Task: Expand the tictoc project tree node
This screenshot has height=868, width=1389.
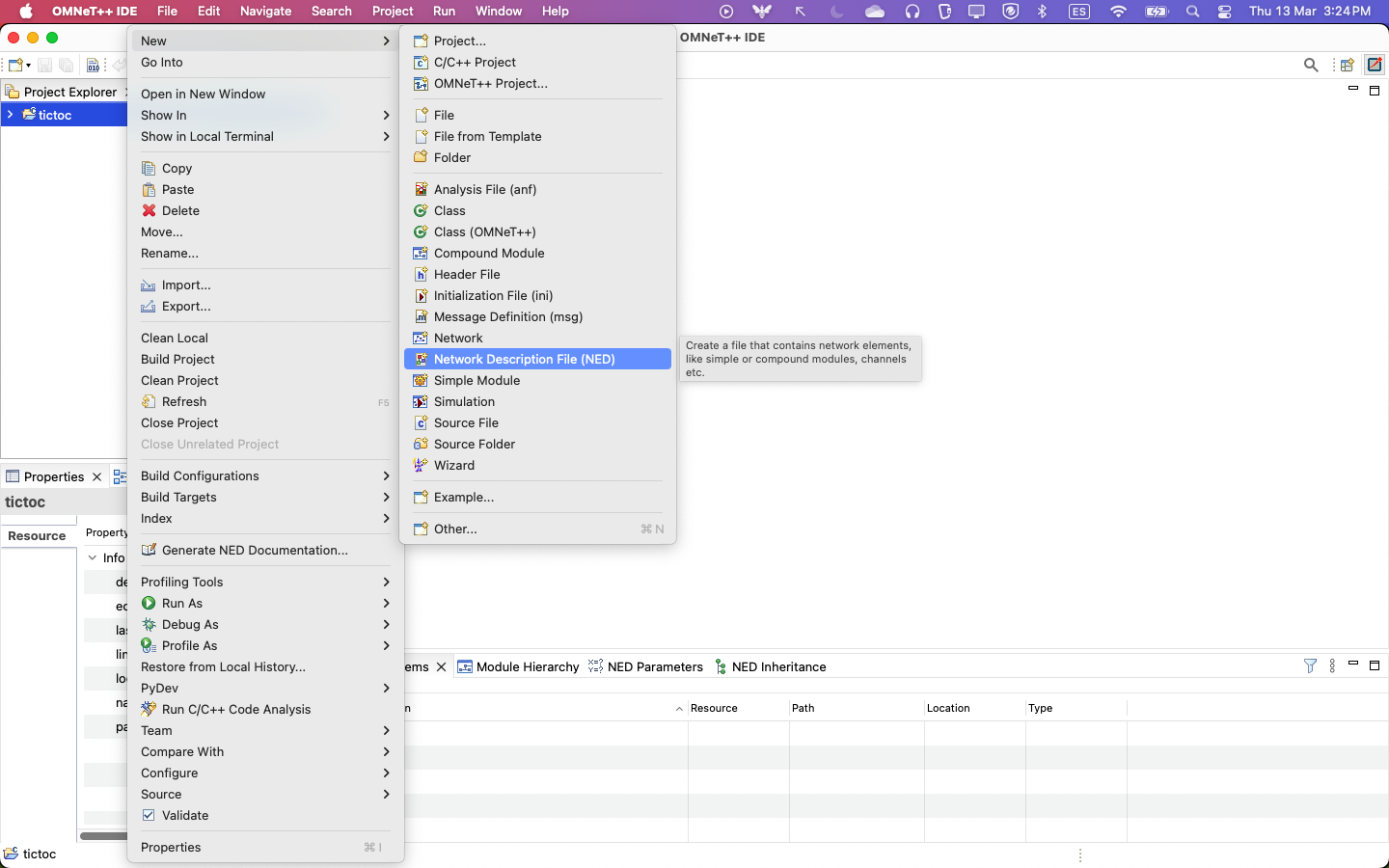Action: pos(10,115)
